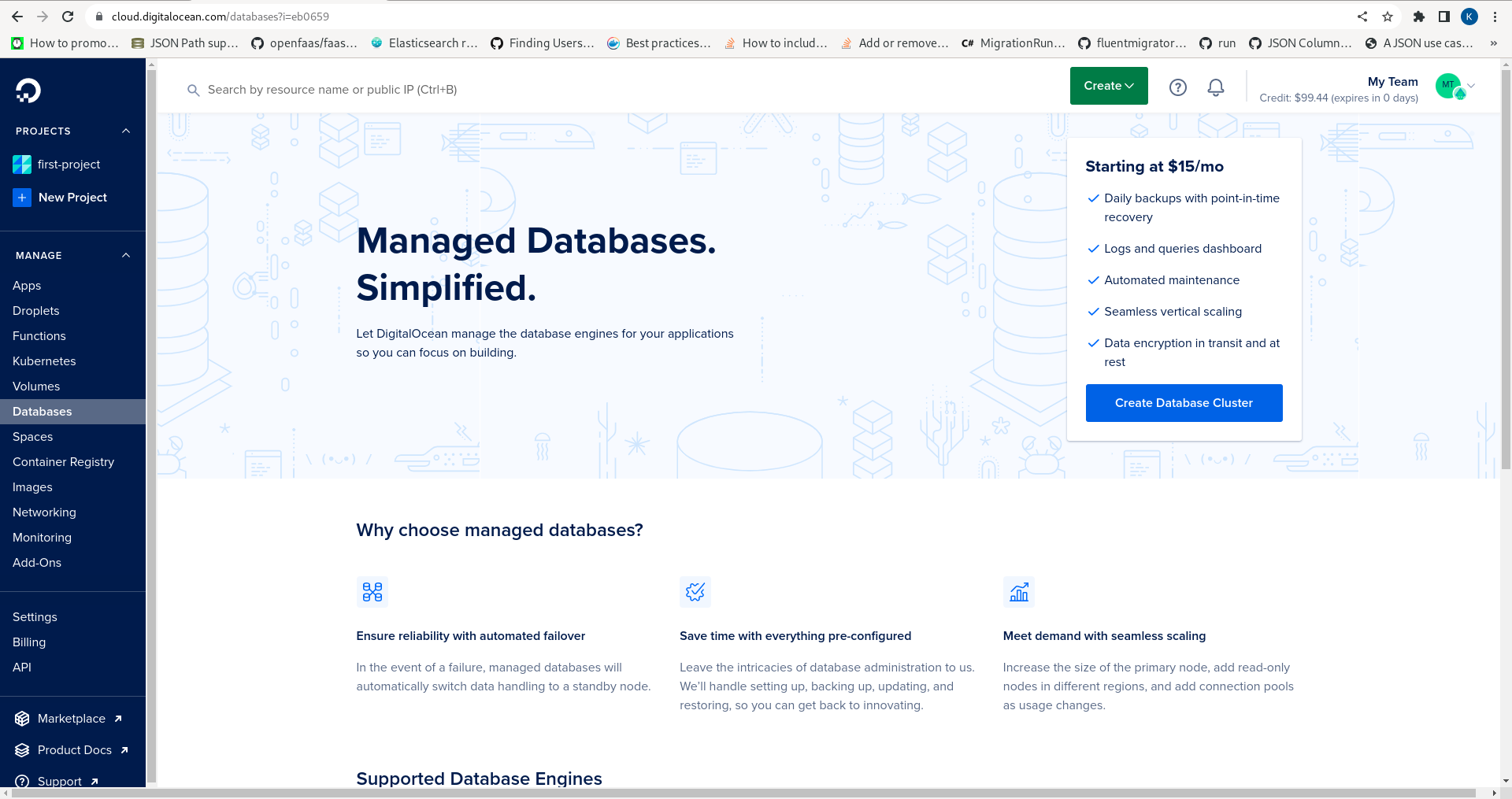Open the Elasticsearch bookmark
This screenshot has height=799, width=1512.
(424, 43)
